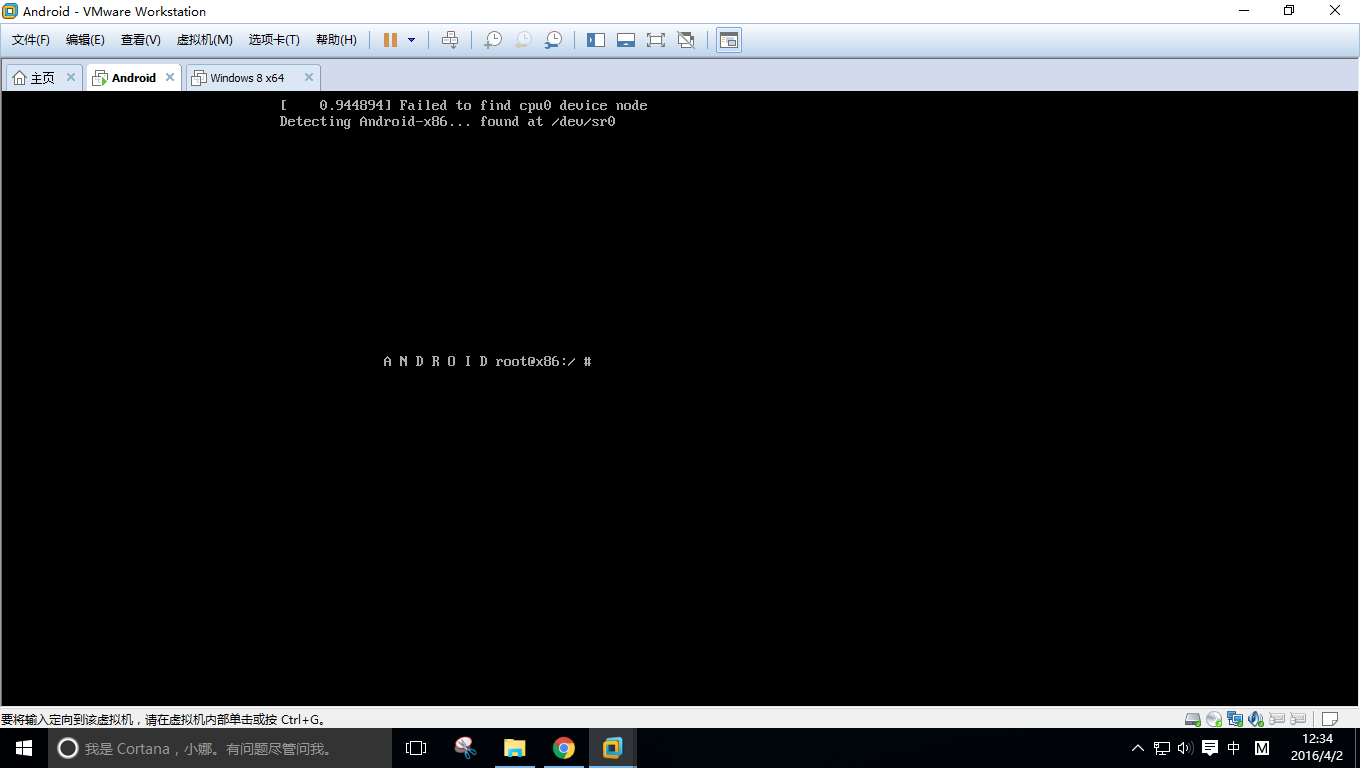This screenshot has height=768, width=1360.
Task: Open the network tray icon
Action: point(1162,748)
